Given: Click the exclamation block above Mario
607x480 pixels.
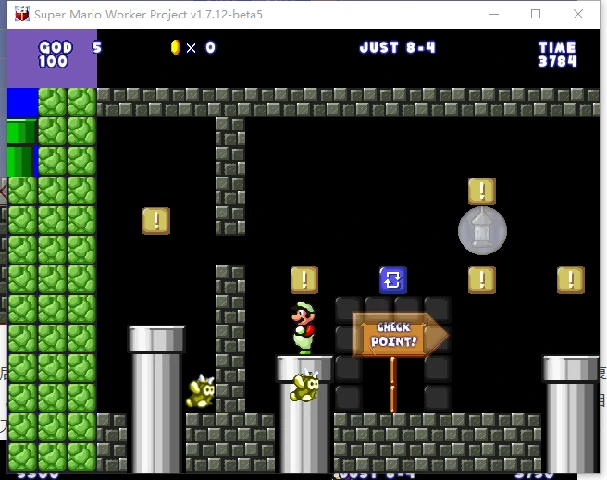Looking at the screenshot, I should tap(304, 279).
